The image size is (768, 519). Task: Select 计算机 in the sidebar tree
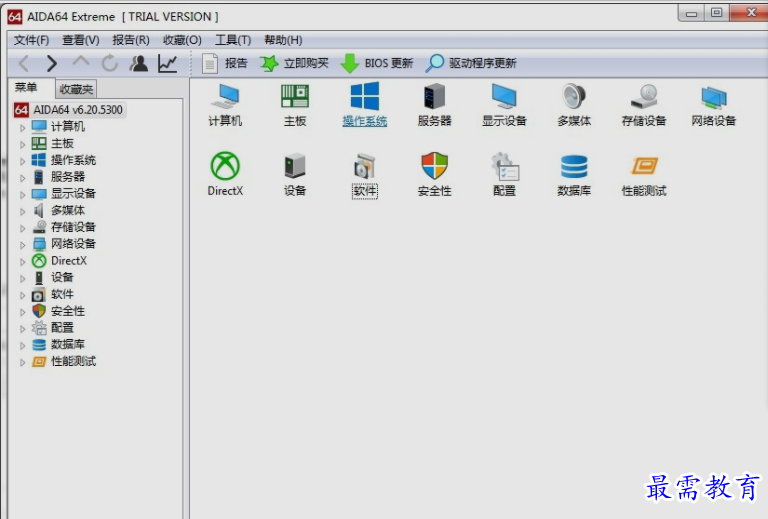click(x=68, y=126)
